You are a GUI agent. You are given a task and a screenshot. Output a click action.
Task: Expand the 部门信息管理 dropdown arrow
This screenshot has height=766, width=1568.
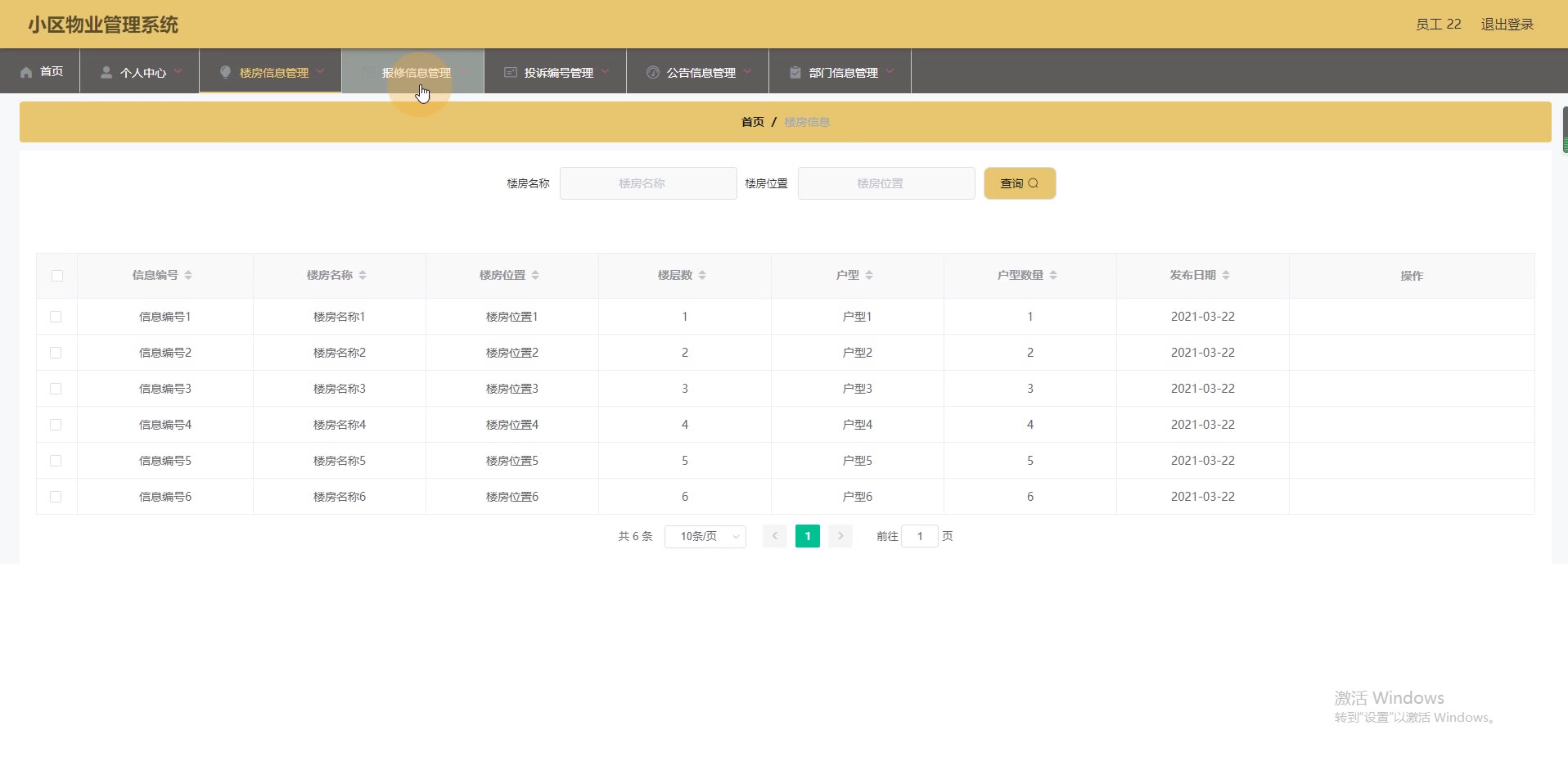(890, 71)
